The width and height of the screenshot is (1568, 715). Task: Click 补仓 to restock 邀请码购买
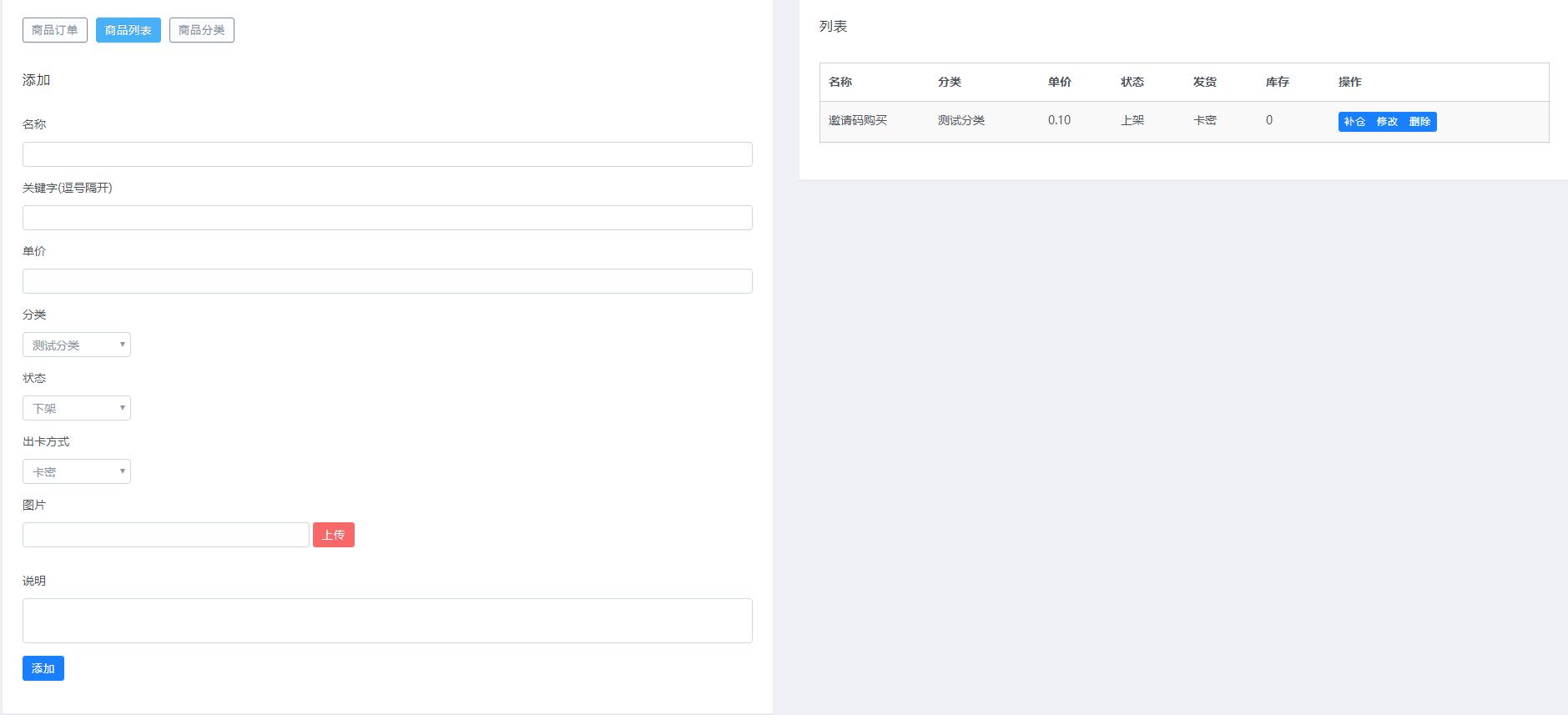[1354, 122]
